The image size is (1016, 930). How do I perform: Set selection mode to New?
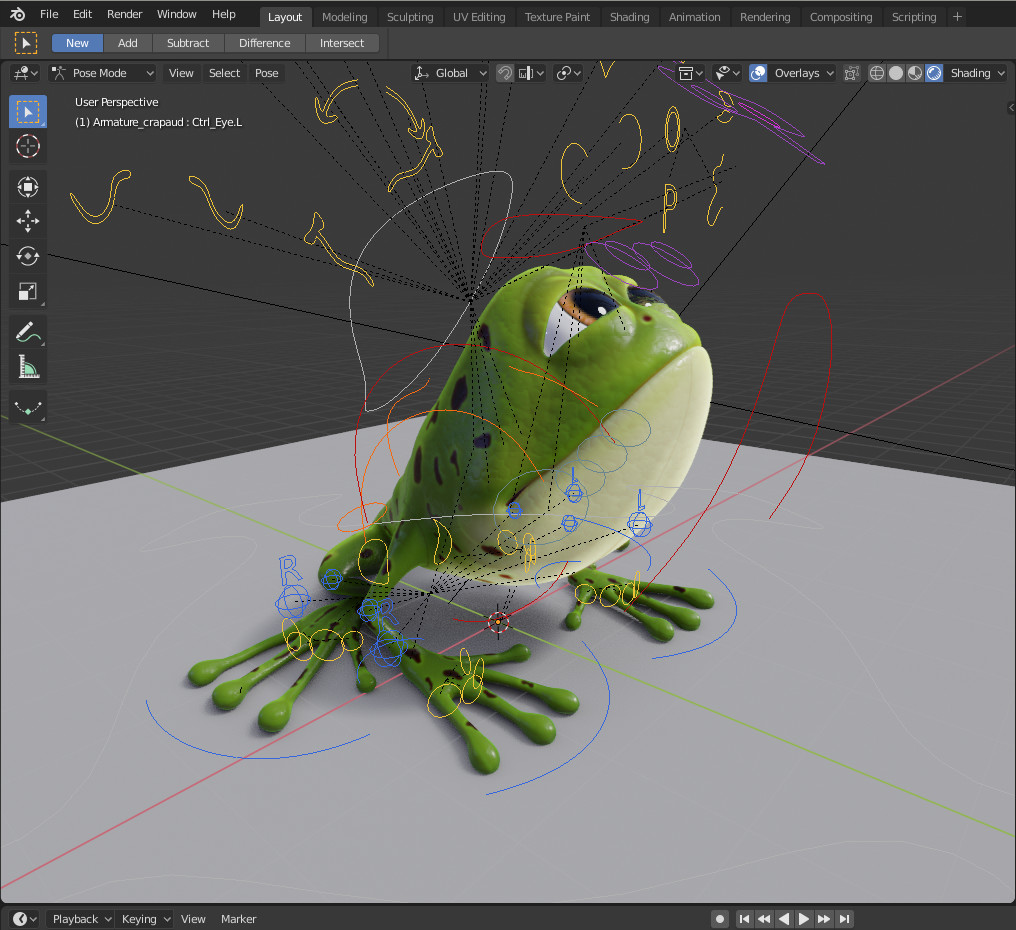77,43
